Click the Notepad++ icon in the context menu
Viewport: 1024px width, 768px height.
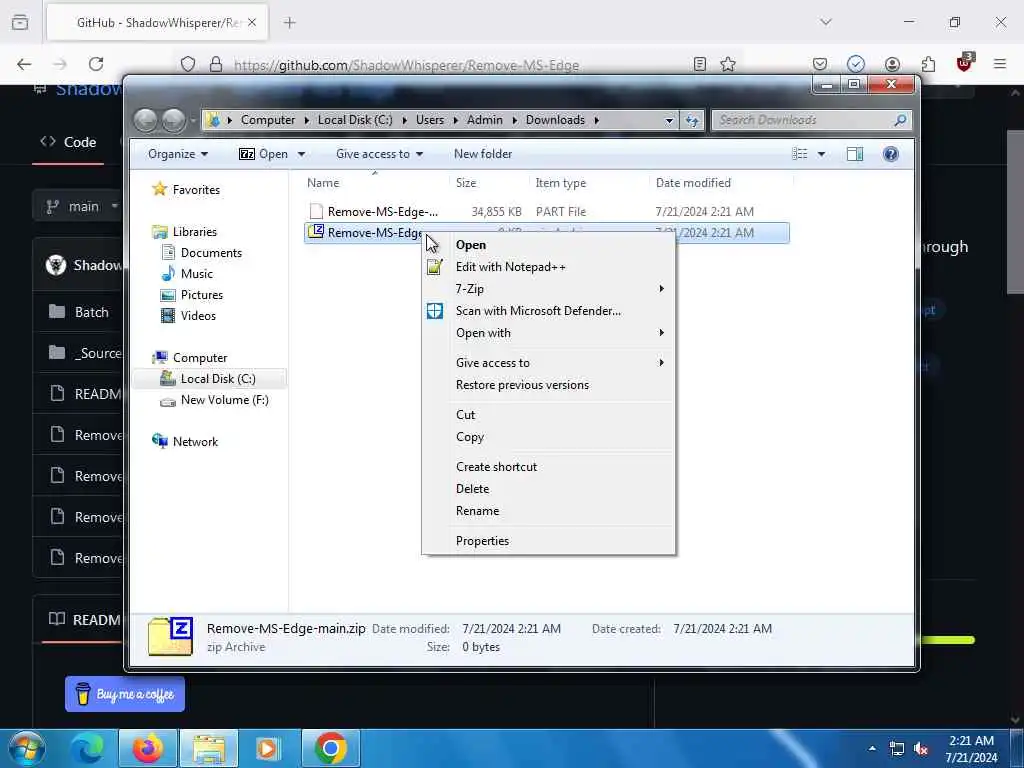435,266
